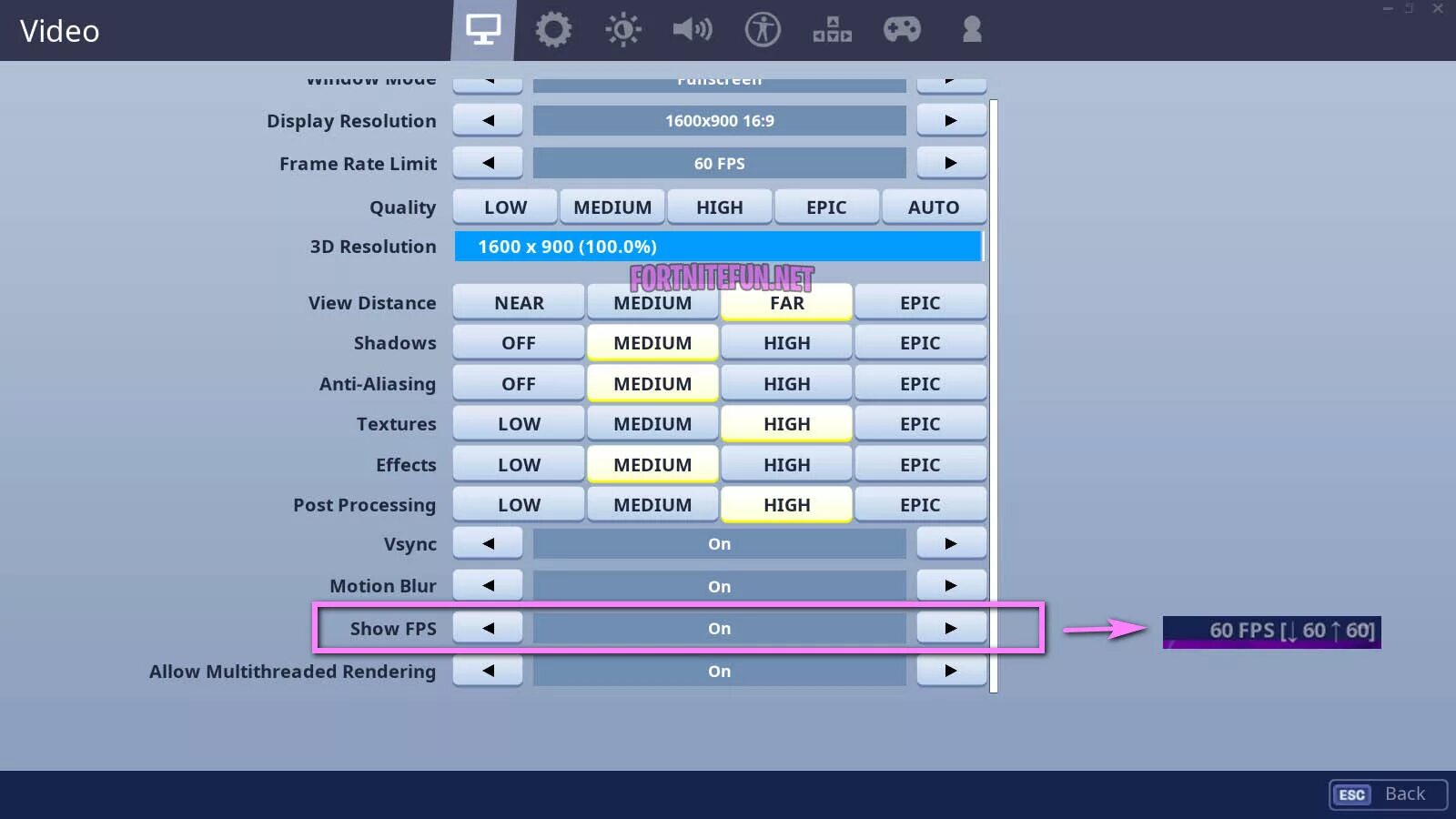Image resolution: width=1456 pixels, height=819 pixels.
Task: Open the Audio settings speaker tab
Action: pos(693,30)
